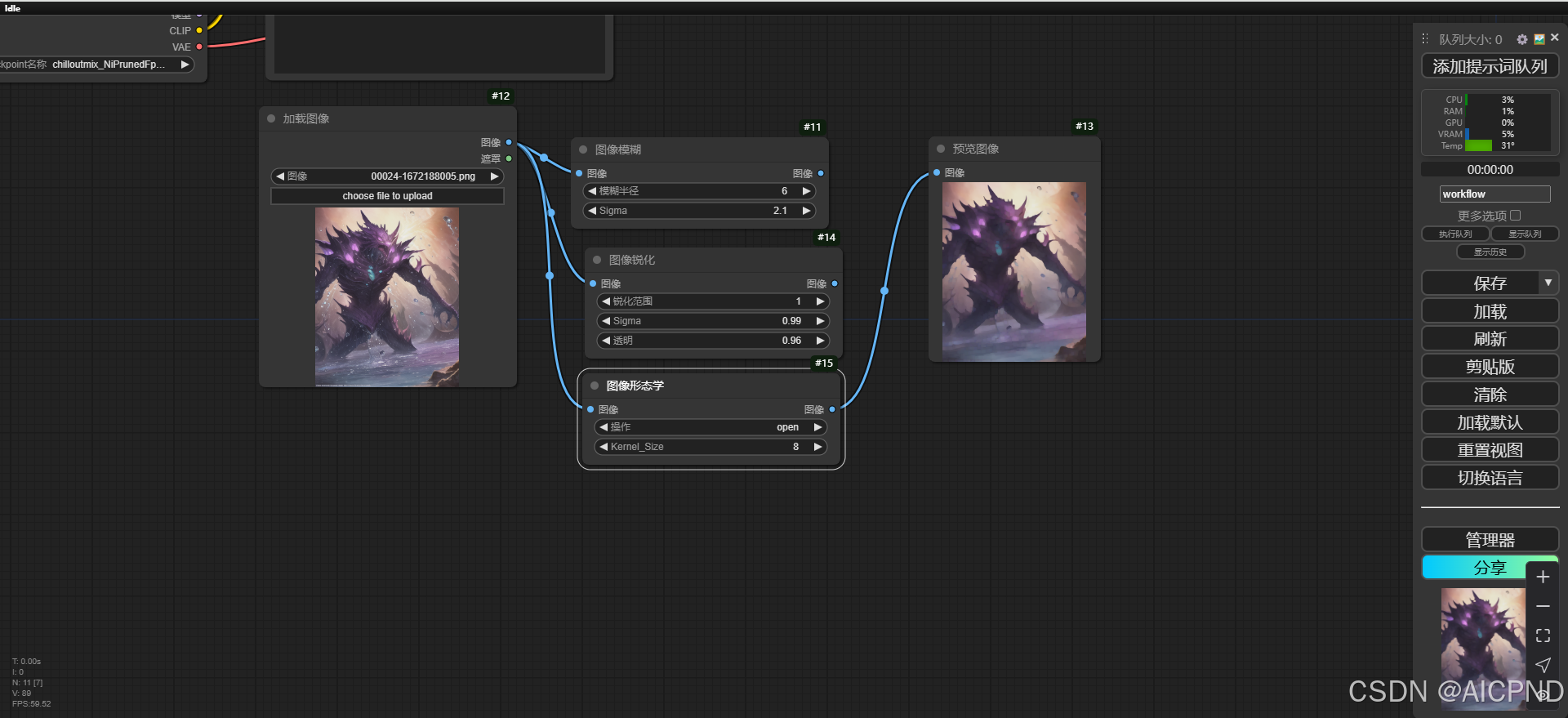
Task: Open the 管理器 manager
Action: [1490, 540]
